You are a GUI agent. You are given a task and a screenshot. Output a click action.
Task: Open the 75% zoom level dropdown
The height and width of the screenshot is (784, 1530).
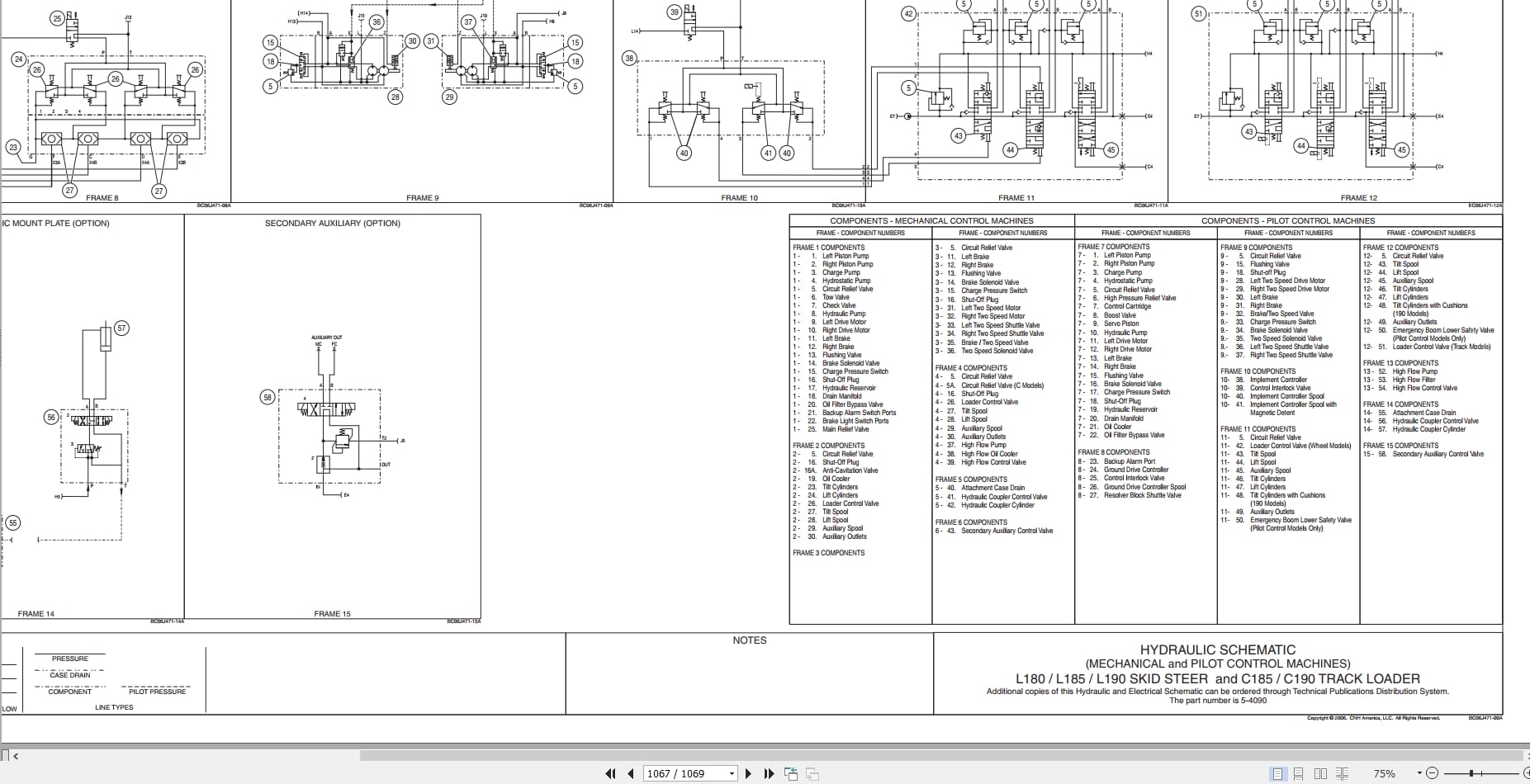click(x=1419, y=773)
